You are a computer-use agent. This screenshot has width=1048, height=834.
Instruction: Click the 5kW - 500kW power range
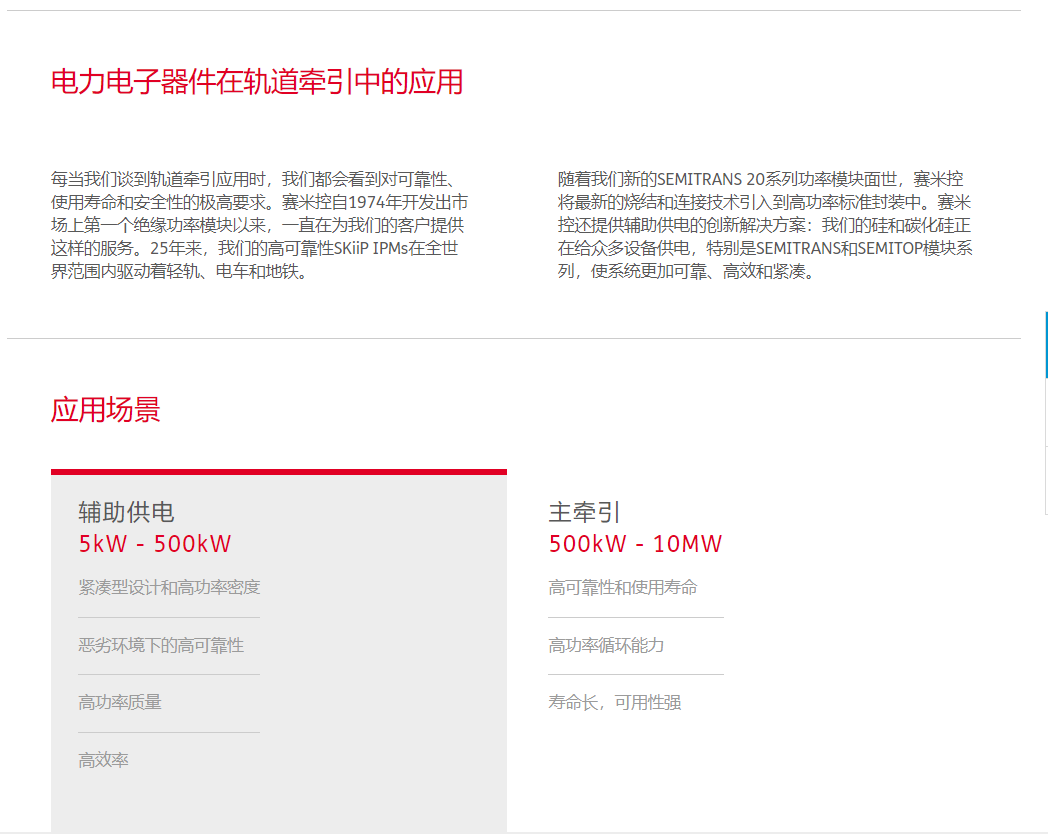point(155,544)
